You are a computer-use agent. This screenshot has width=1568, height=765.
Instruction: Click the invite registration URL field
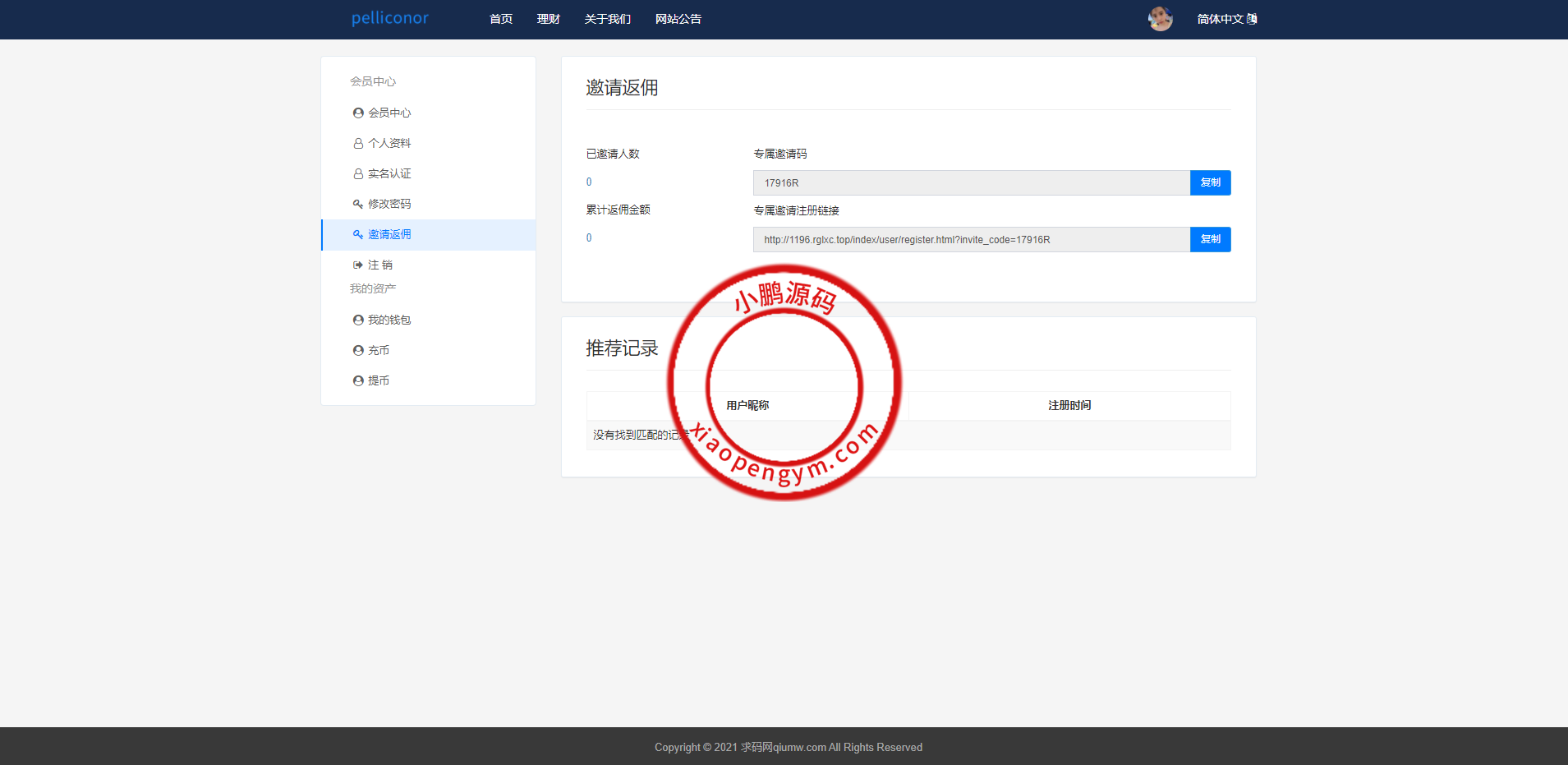pyautogui.click(x=971, y=240)
